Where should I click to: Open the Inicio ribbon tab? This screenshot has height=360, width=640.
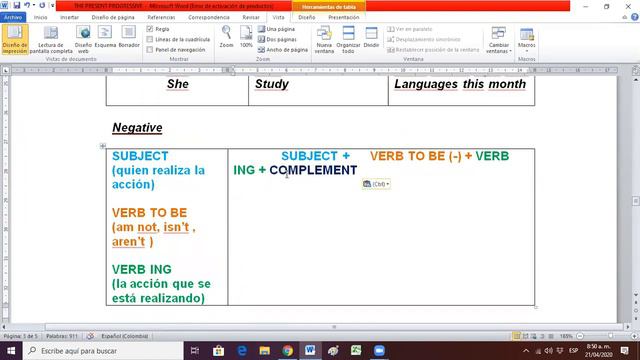click(40, 17)
